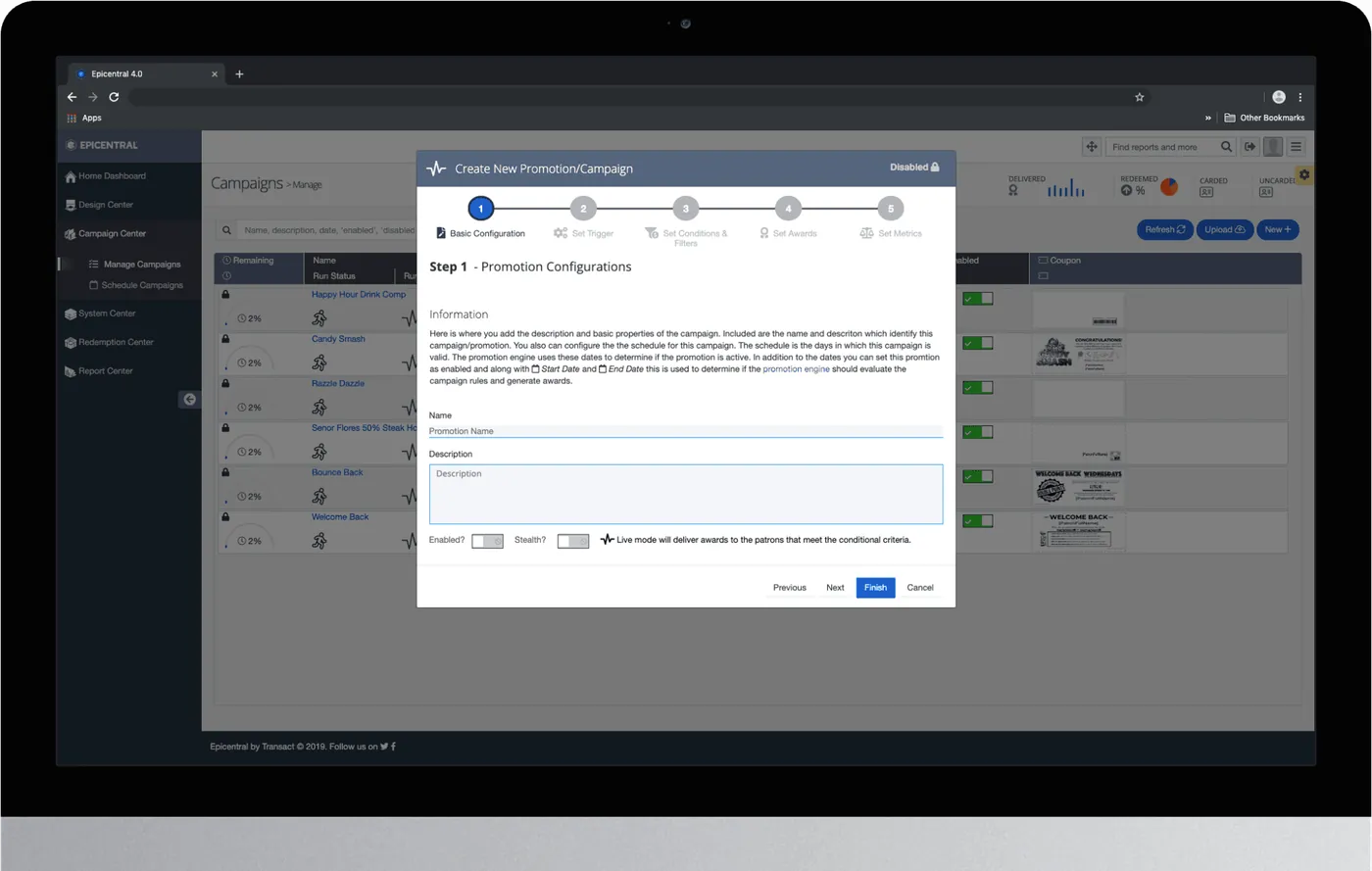Click the Candy Smash coupon thumbnail
The width and height of the screenshot is (1372, 871).
[1079, 353]
